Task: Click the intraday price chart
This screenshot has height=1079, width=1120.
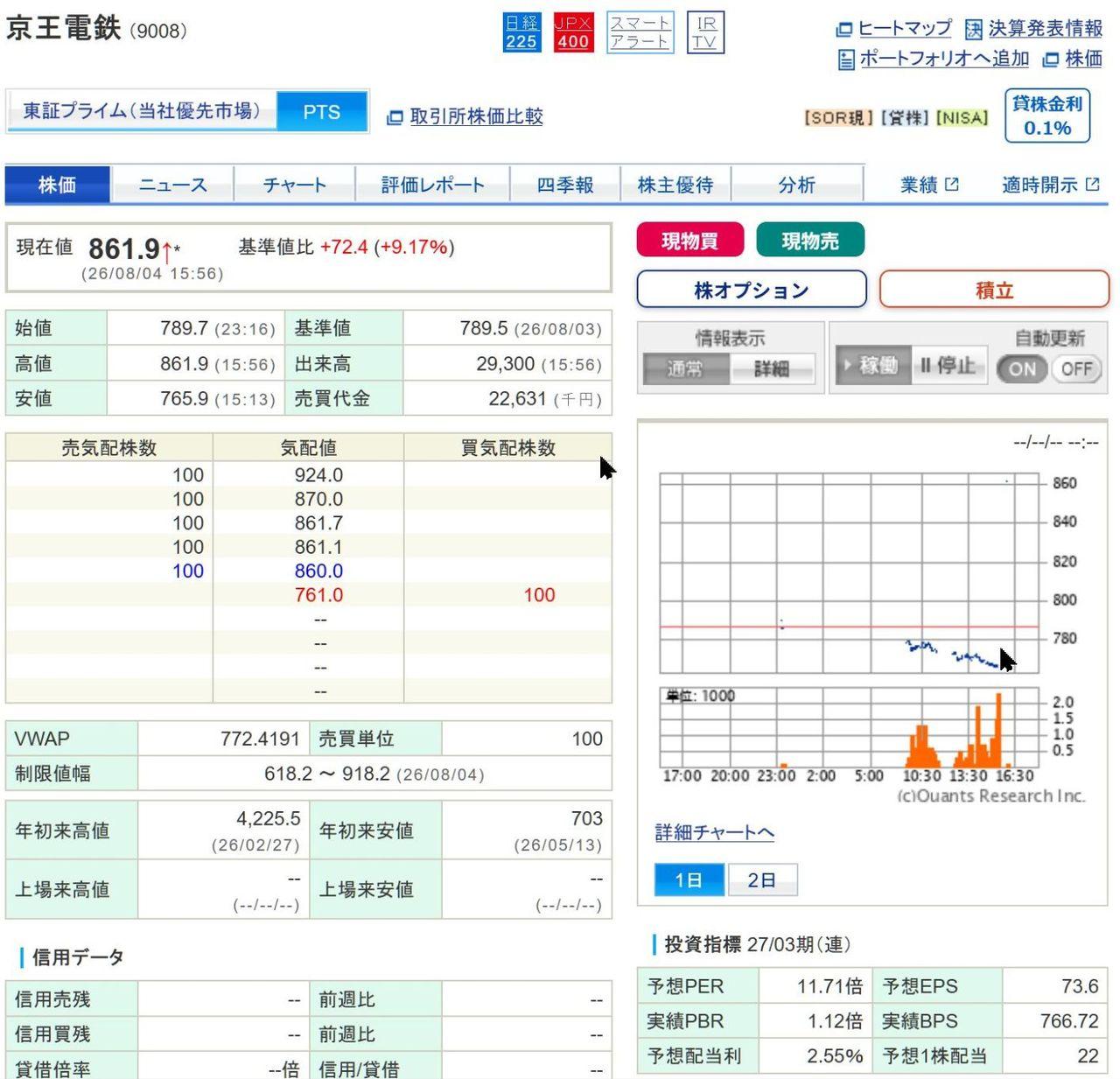Action: 849,573
